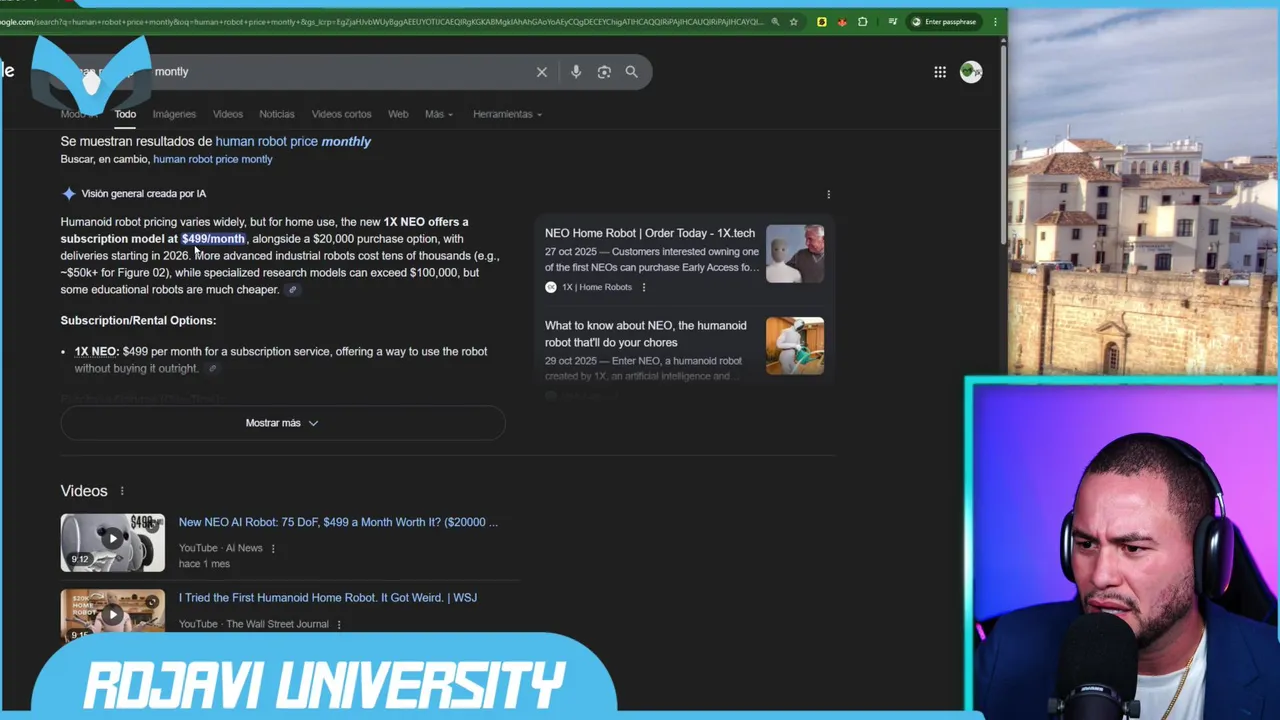The image size is (1280, 720).
Task: Open the yellow browser extension icon
Action: [822, 21]
